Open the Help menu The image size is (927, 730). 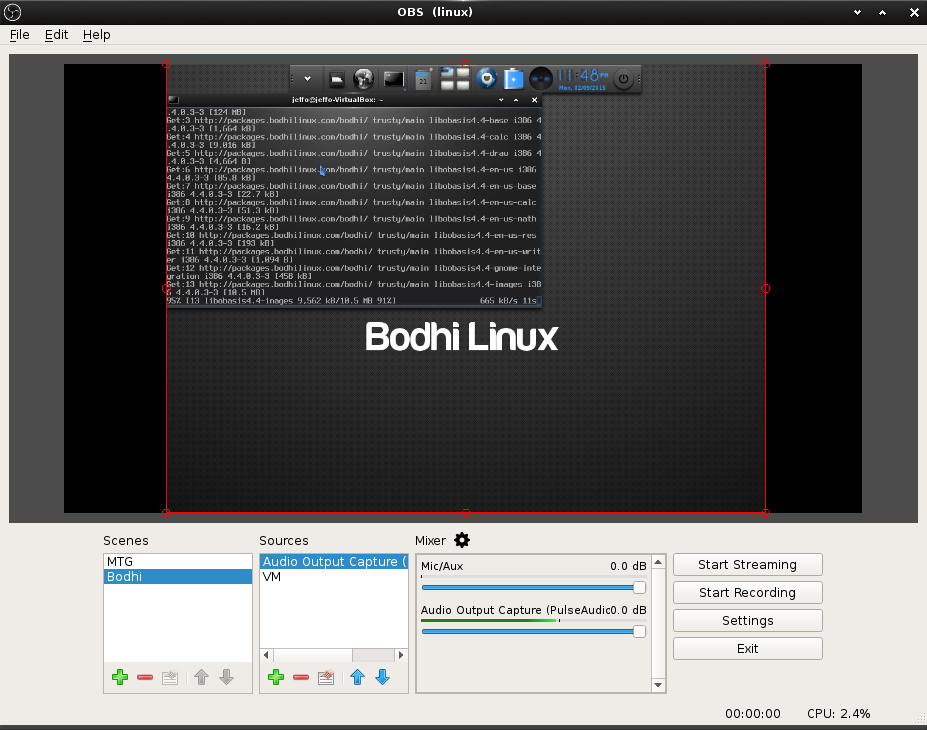96,35
